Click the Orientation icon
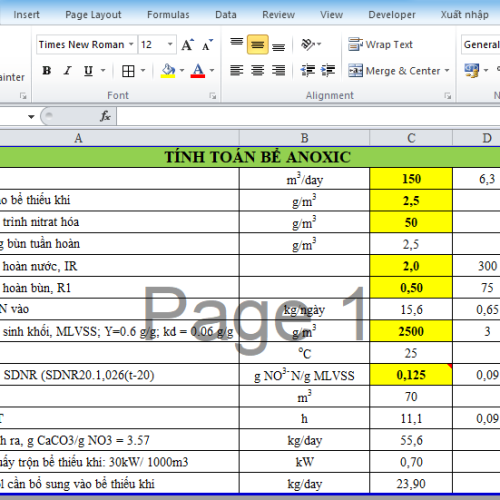This screenshot has height=500, width=500. pyautogui.click(x=308, y=44)
